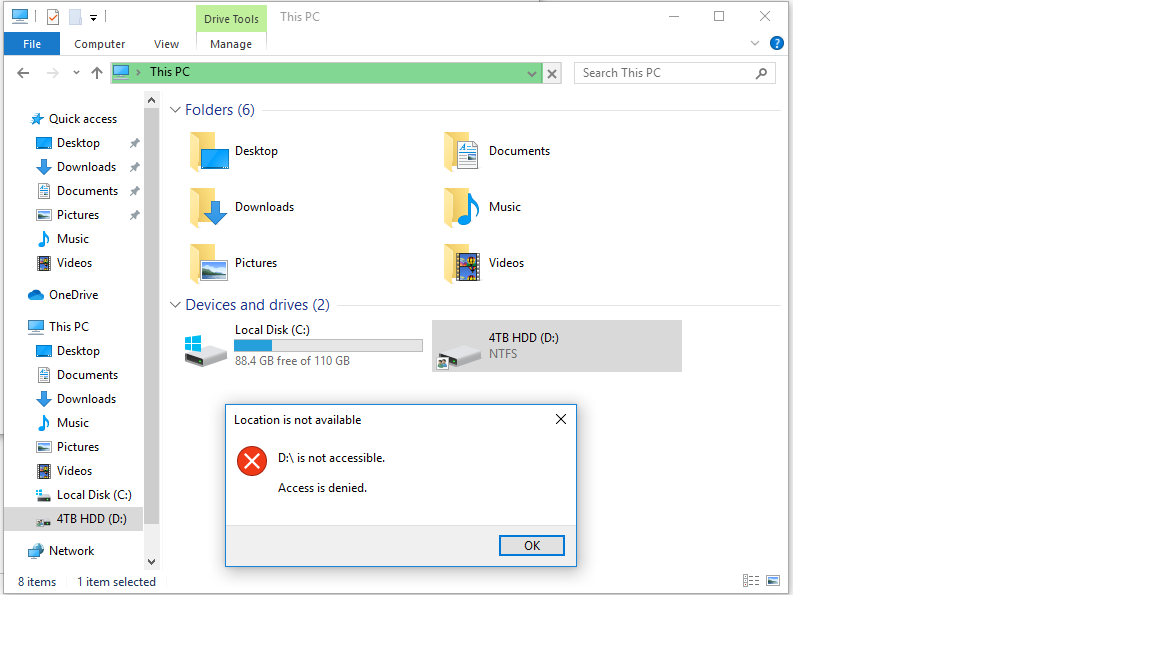Select the Local Disk (C:) drive icon

pos(205,350)
